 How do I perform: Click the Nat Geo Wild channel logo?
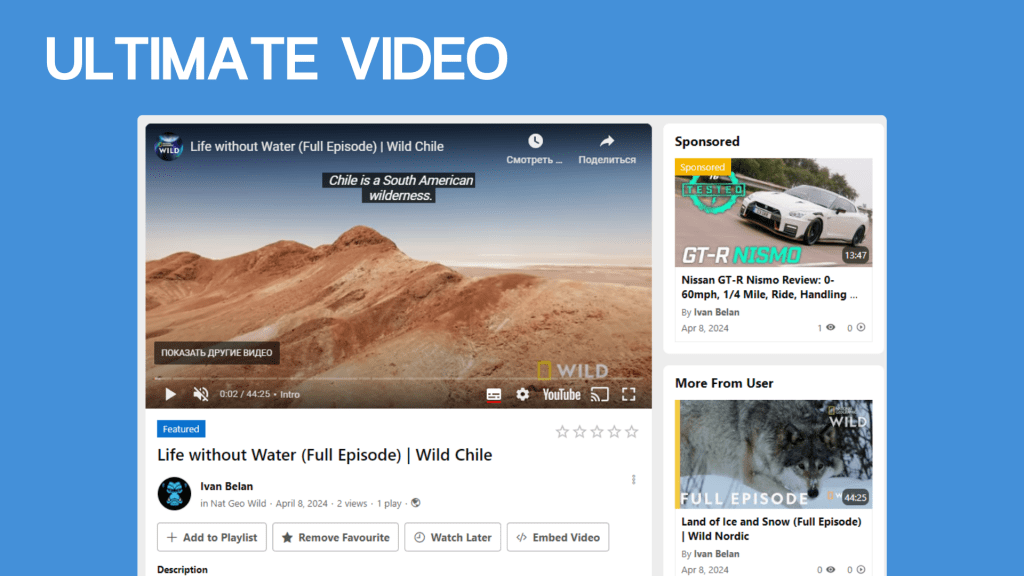168,146
